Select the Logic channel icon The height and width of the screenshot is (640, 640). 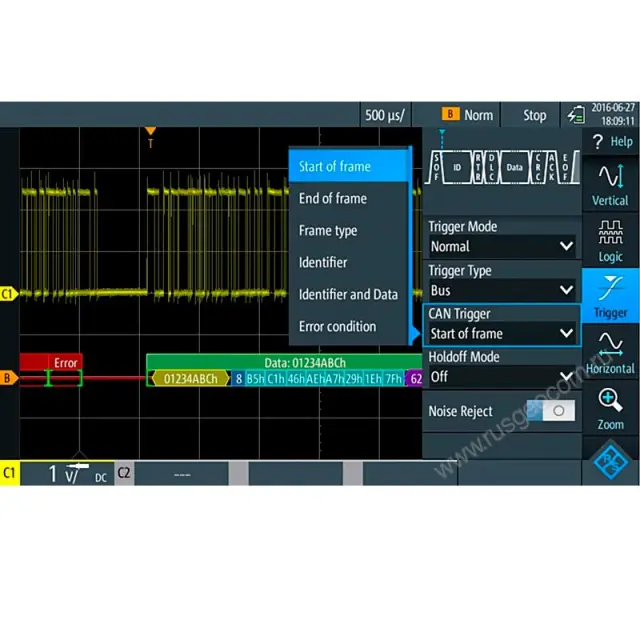point(610,241)
